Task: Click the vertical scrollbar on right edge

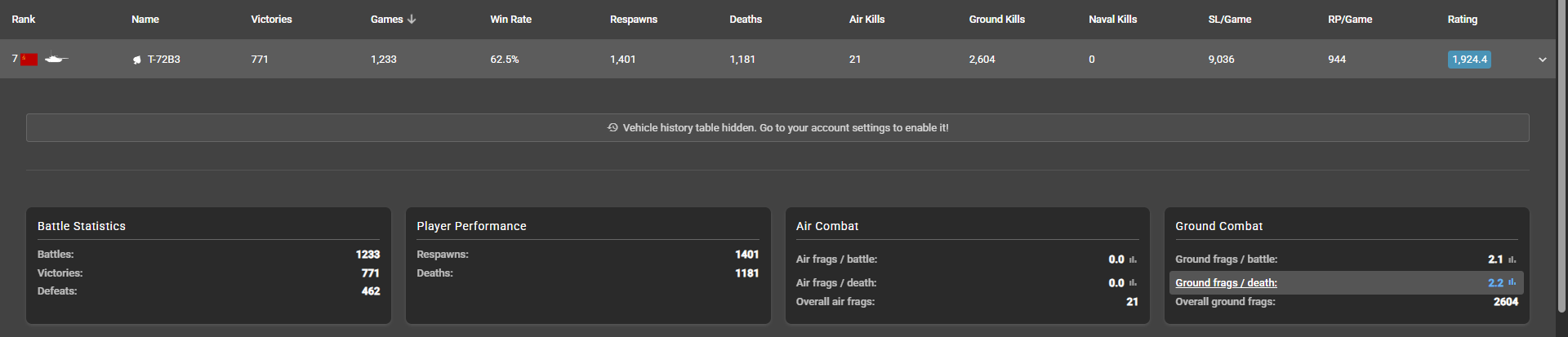Action: [1562, 163]
